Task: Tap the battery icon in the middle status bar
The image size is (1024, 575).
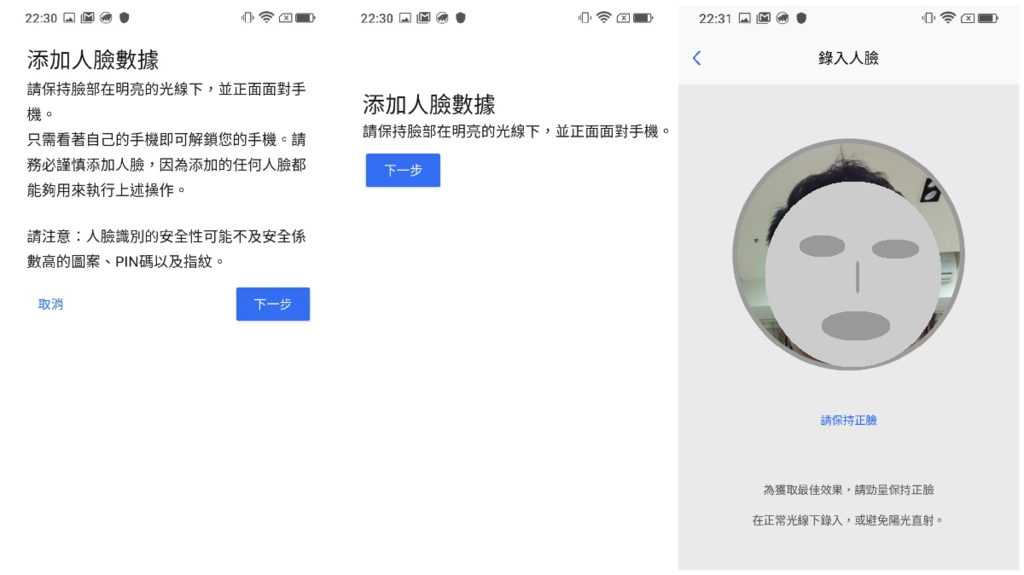Action: 643,18
